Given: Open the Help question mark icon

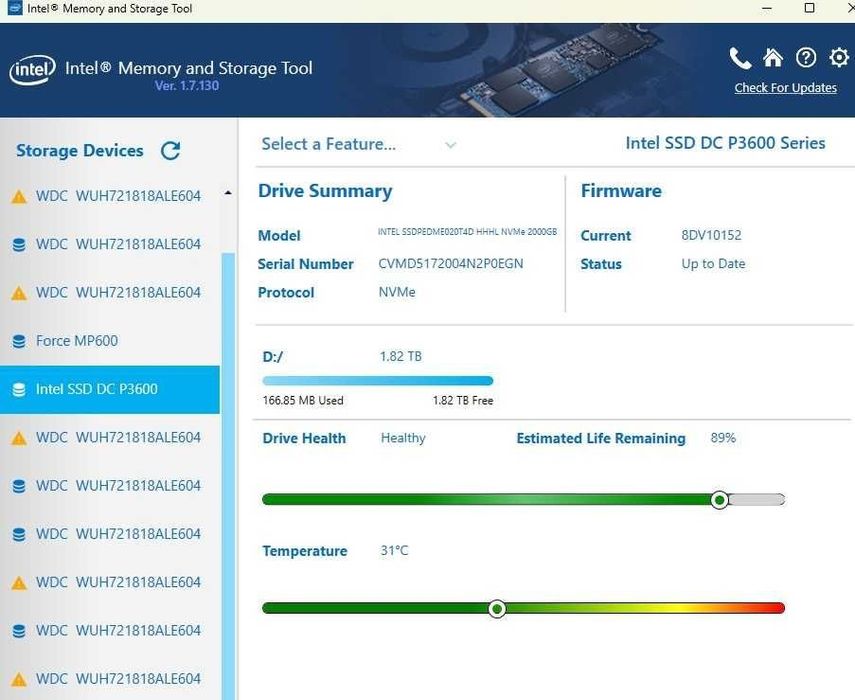Looking at the screenshot, I should [x=806, y=57].
